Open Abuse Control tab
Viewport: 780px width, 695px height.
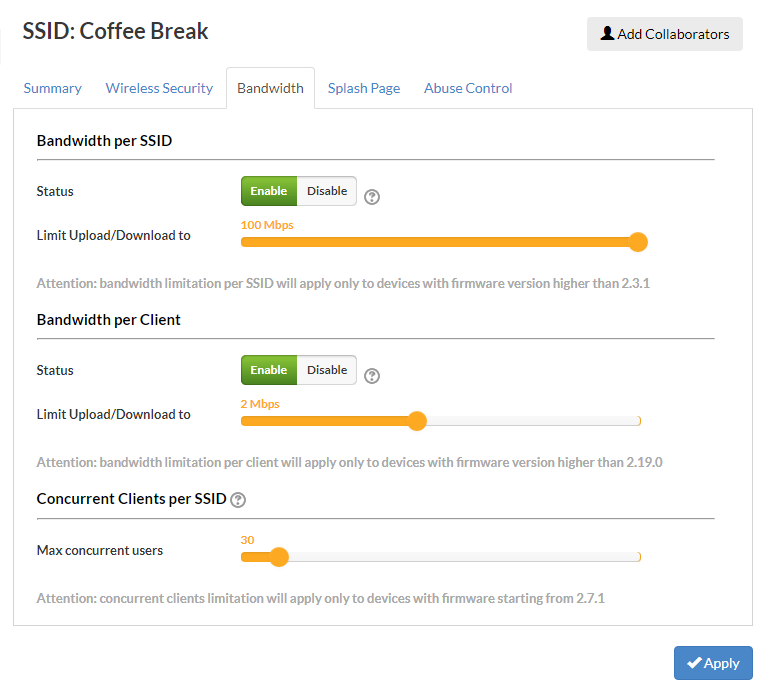click(x=468, y=89)
